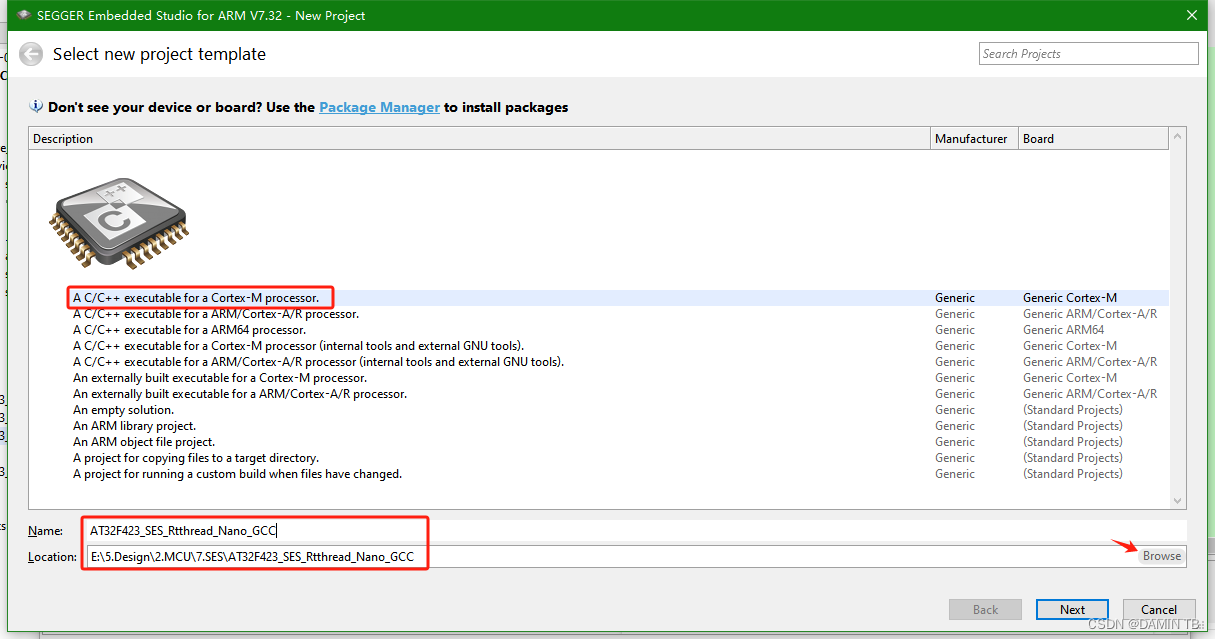Select An ARM object file project
This screenshot has width=1215, height=639.
point(144,442)
